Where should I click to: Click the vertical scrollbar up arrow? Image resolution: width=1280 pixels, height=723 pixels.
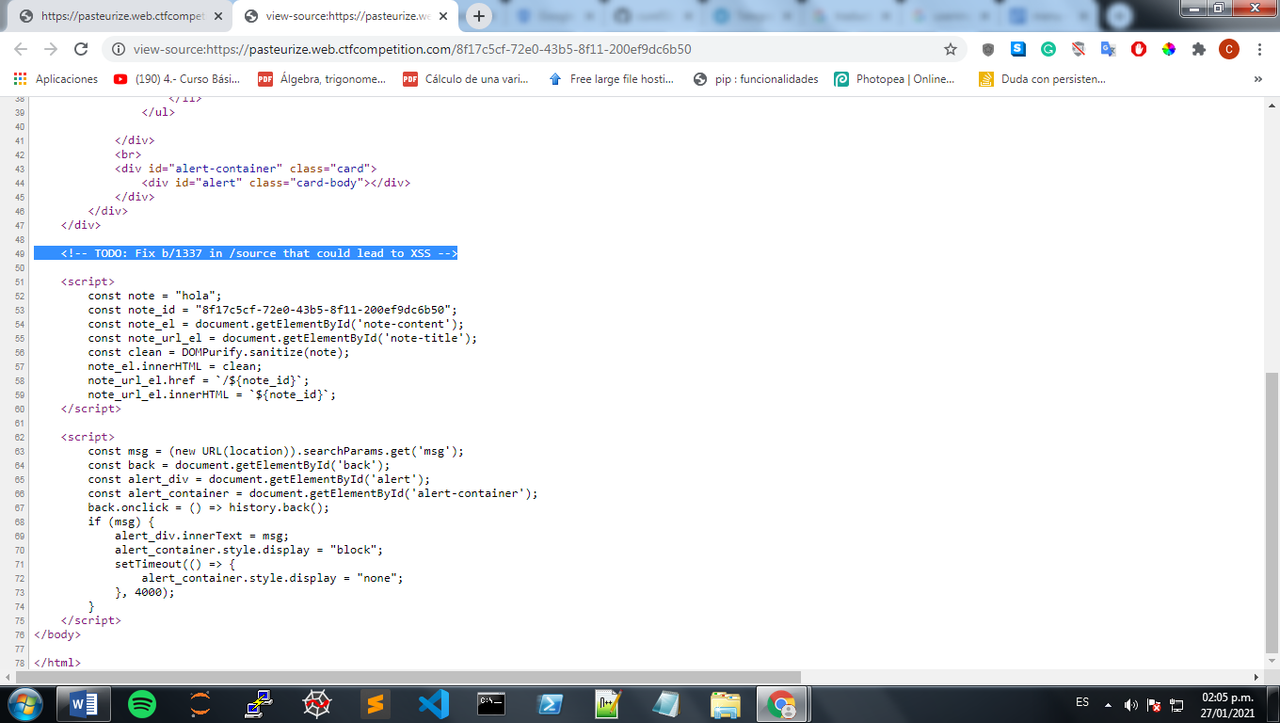[x=1271, y=105]
